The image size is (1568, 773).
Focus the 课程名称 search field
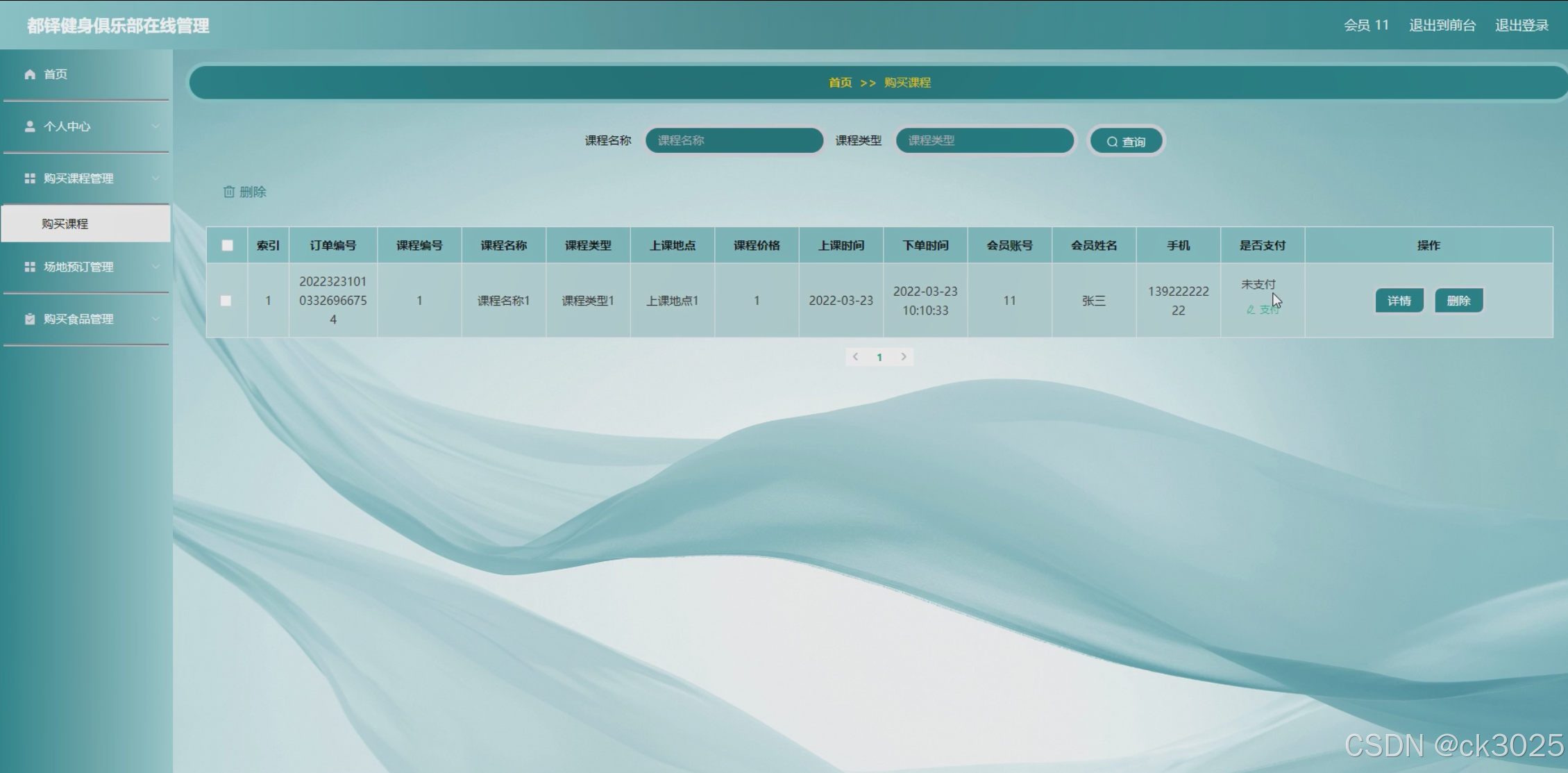click(734, 140)
